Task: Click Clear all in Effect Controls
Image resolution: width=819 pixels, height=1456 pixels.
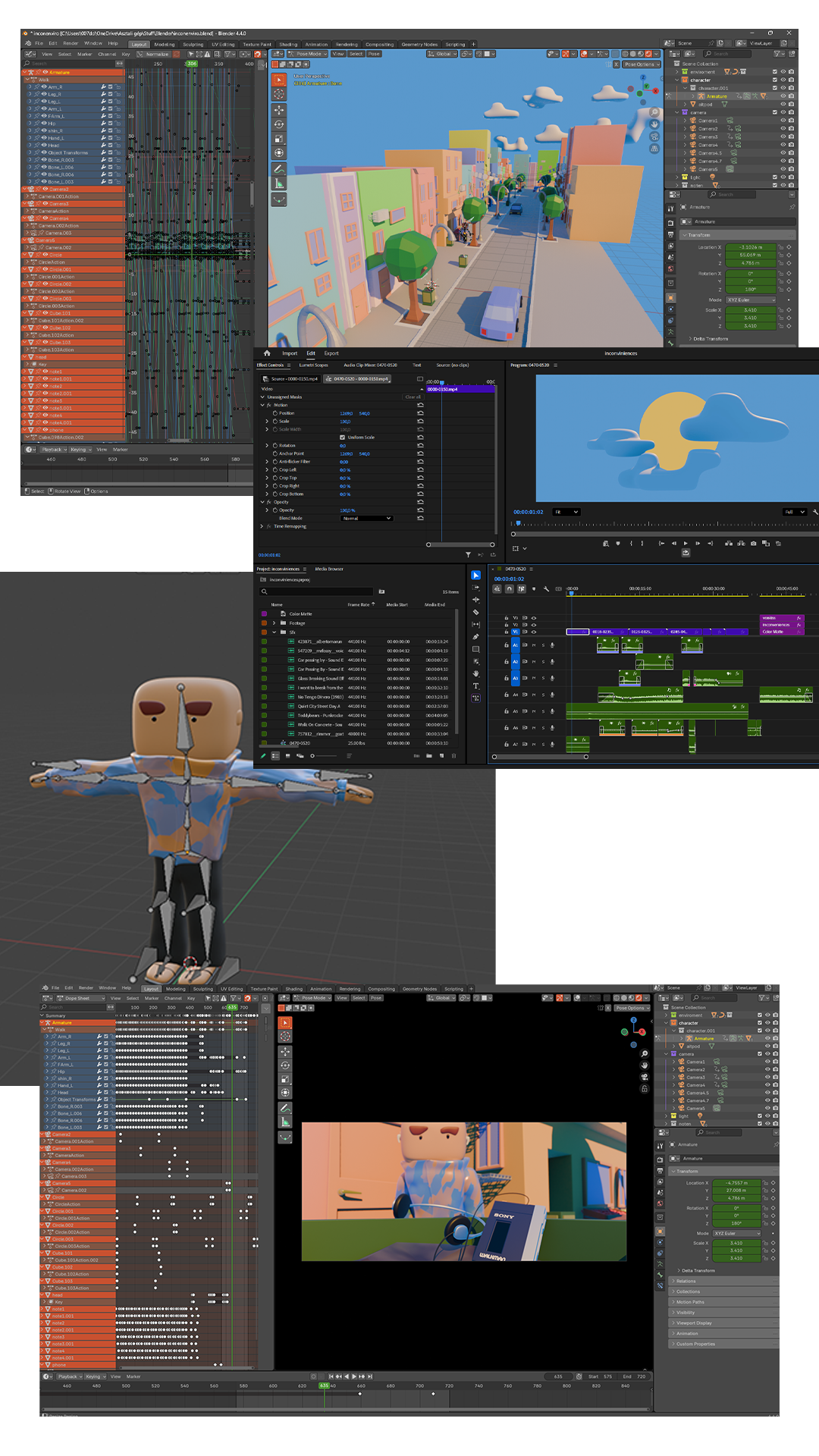Action: click(413, 397)
